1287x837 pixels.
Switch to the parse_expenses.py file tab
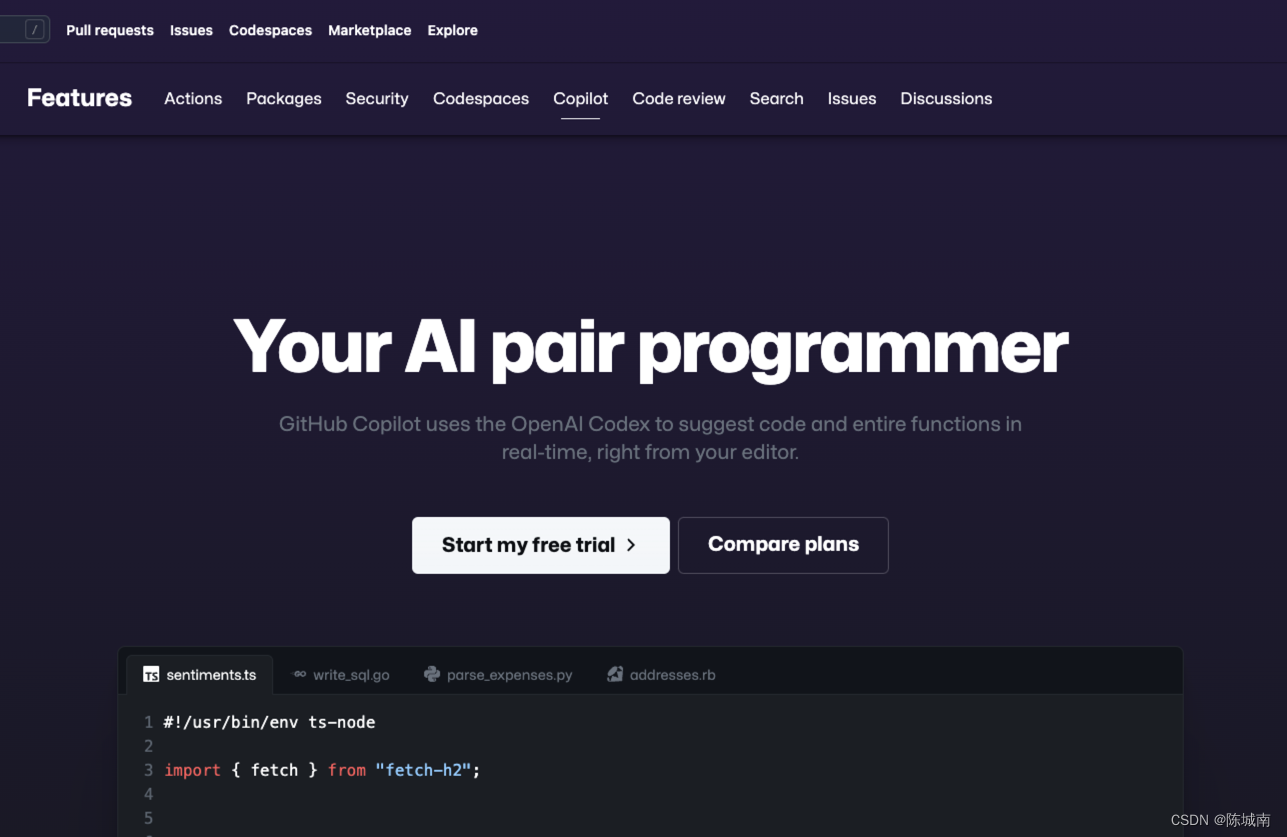(x=498, y=675)
